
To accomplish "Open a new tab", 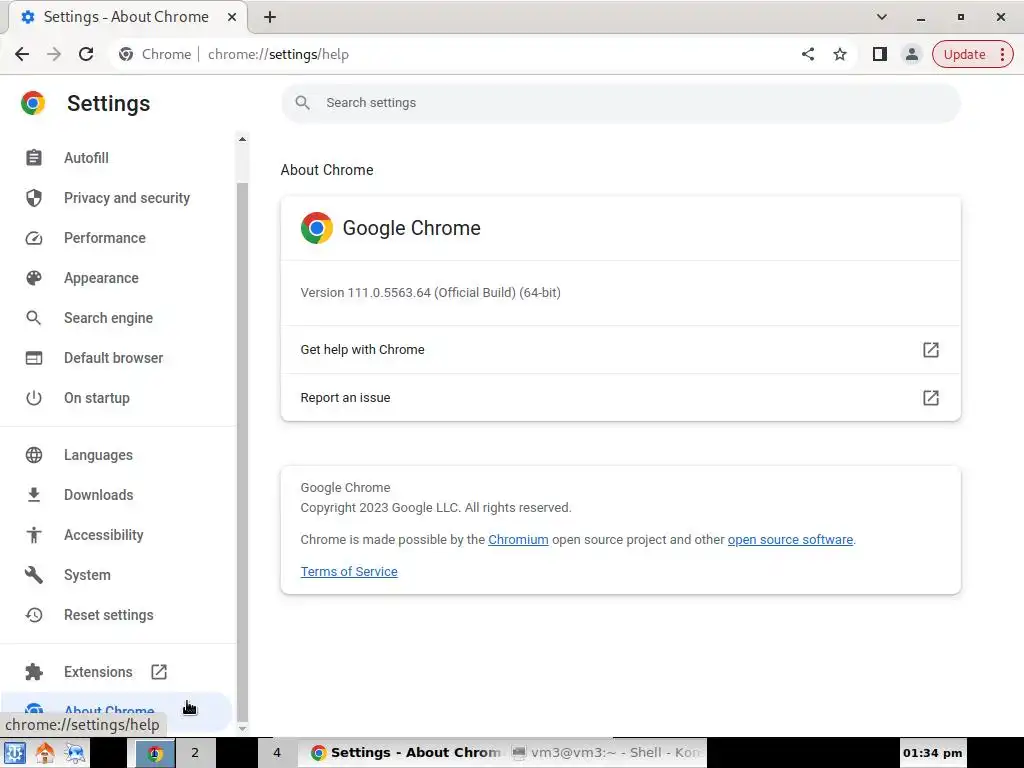I will [270, 17].
